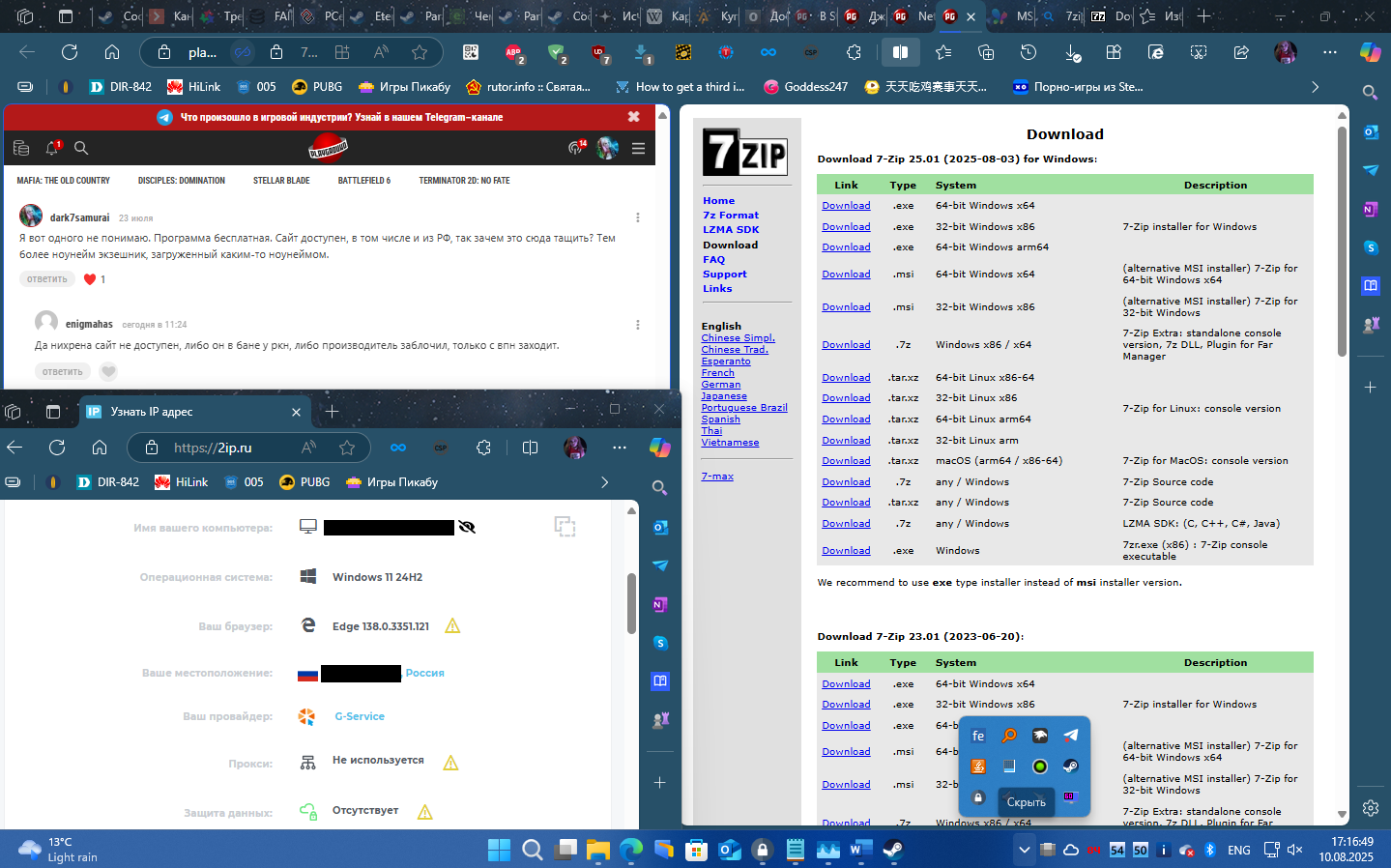Select the split screen icon in Edge toolbar
This screenshot has width=1391, height=868.
900,52
